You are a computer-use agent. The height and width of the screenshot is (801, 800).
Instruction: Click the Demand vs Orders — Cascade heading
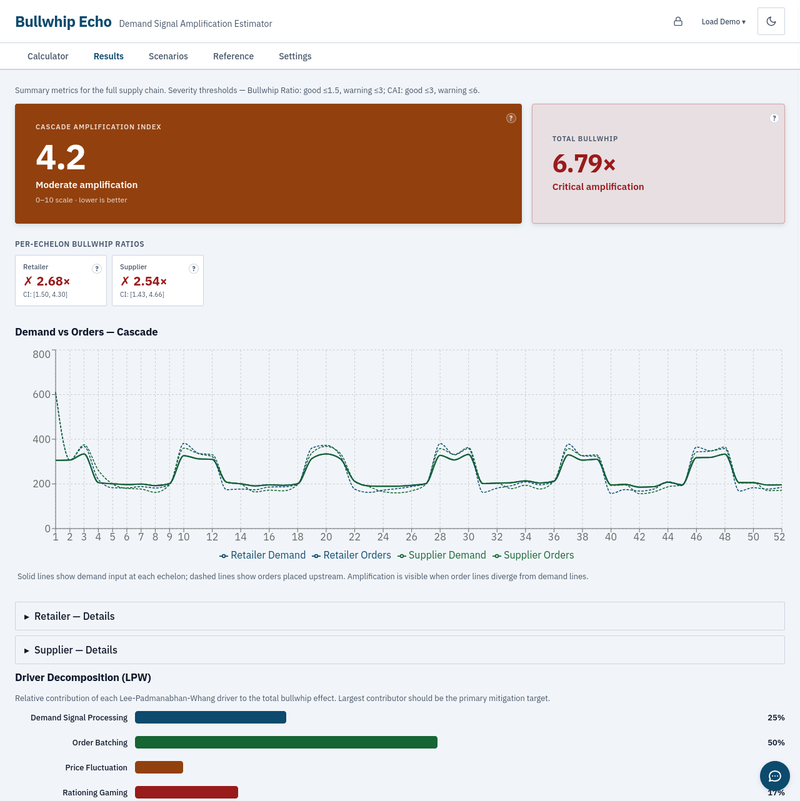pyautogui.click(x=86, y=332)
